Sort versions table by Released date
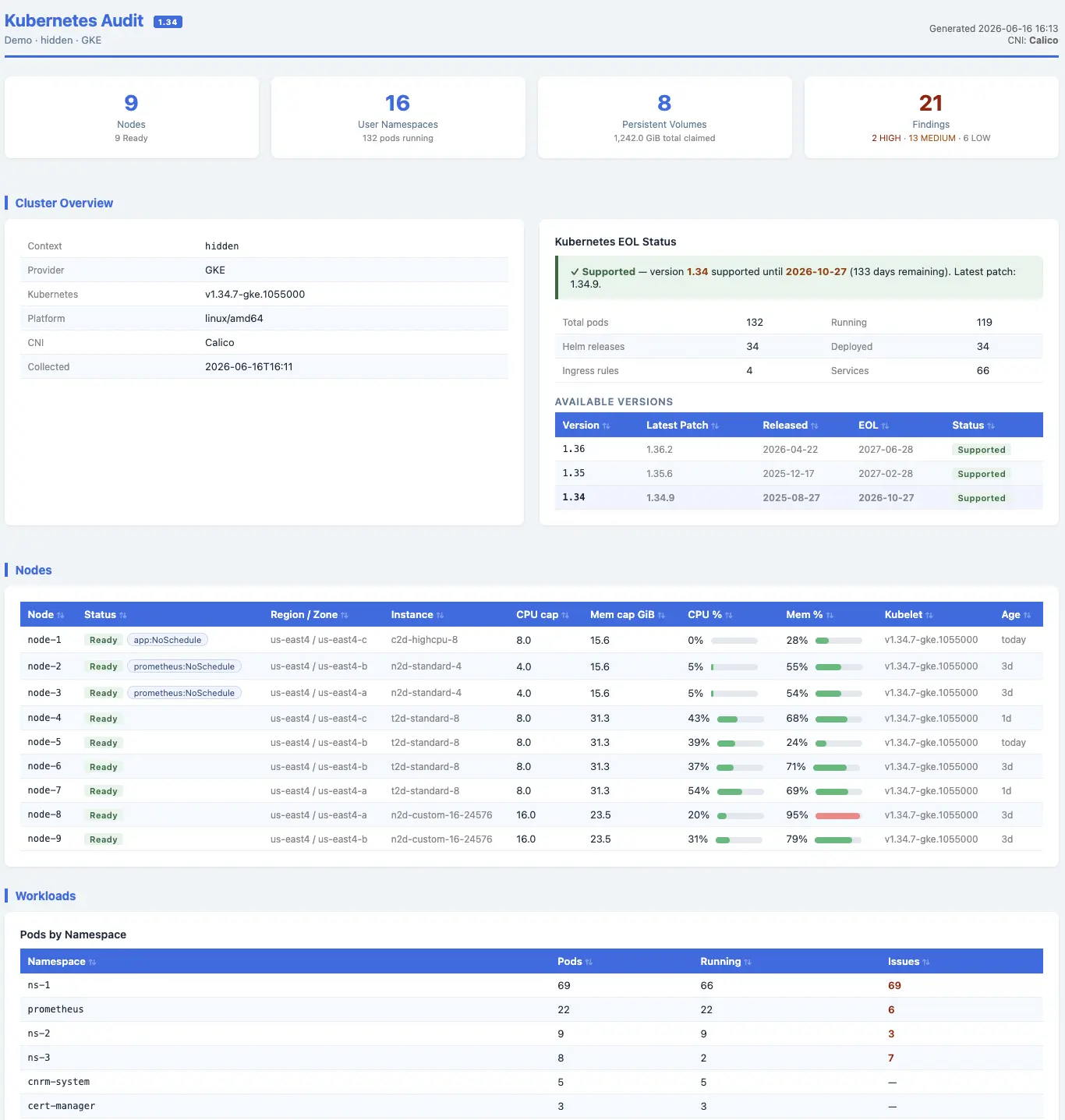This screenshot has height=1120, width=1065. [790, 426]
